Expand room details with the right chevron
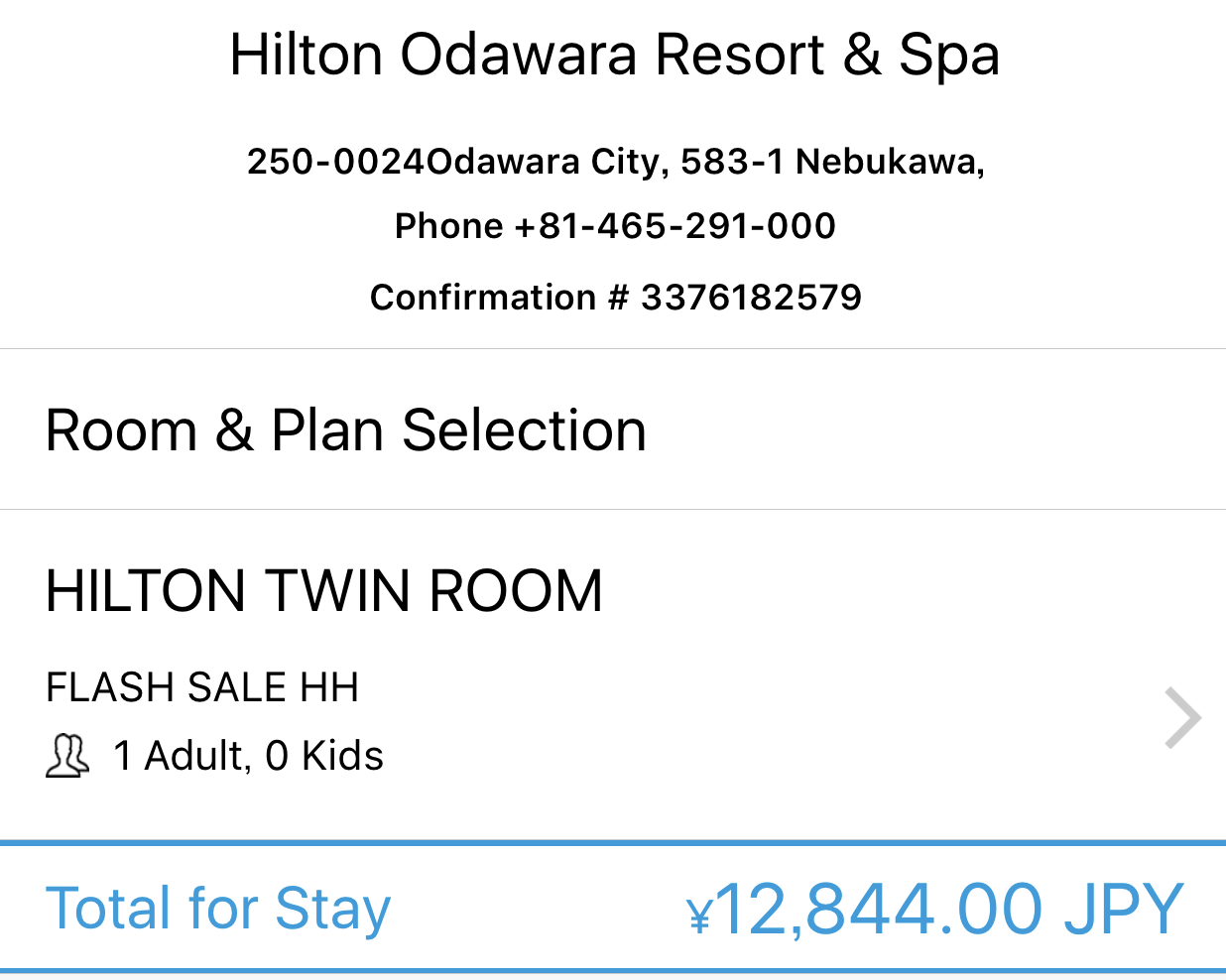 [x=1182, y=717]
